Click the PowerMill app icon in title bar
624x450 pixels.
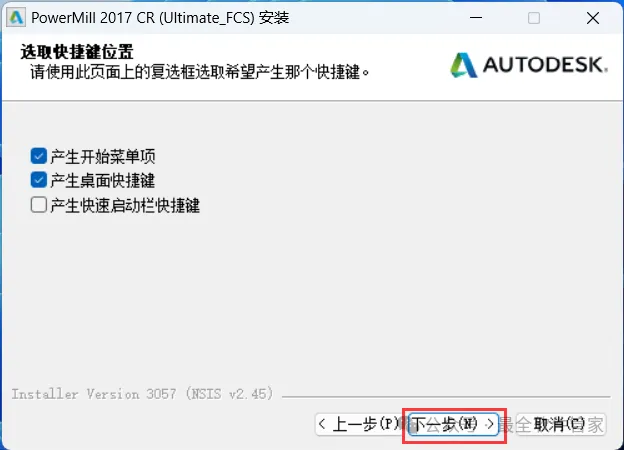click(16, 18)
